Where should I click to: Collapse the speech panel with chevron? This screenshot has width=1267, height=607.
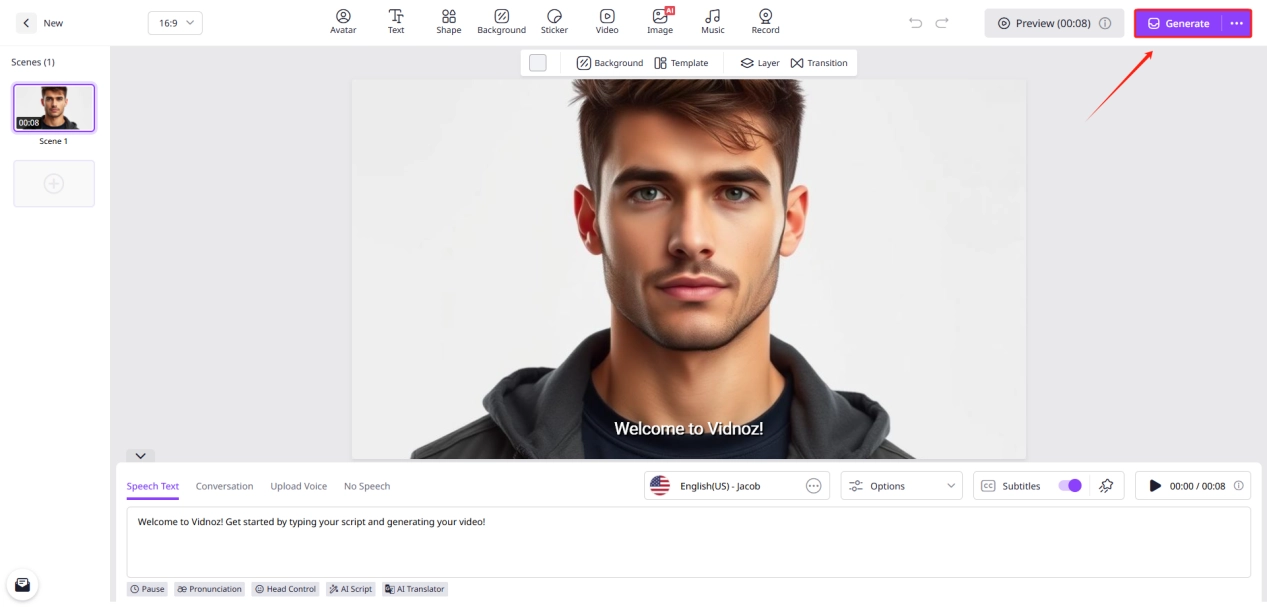point(140,456)
